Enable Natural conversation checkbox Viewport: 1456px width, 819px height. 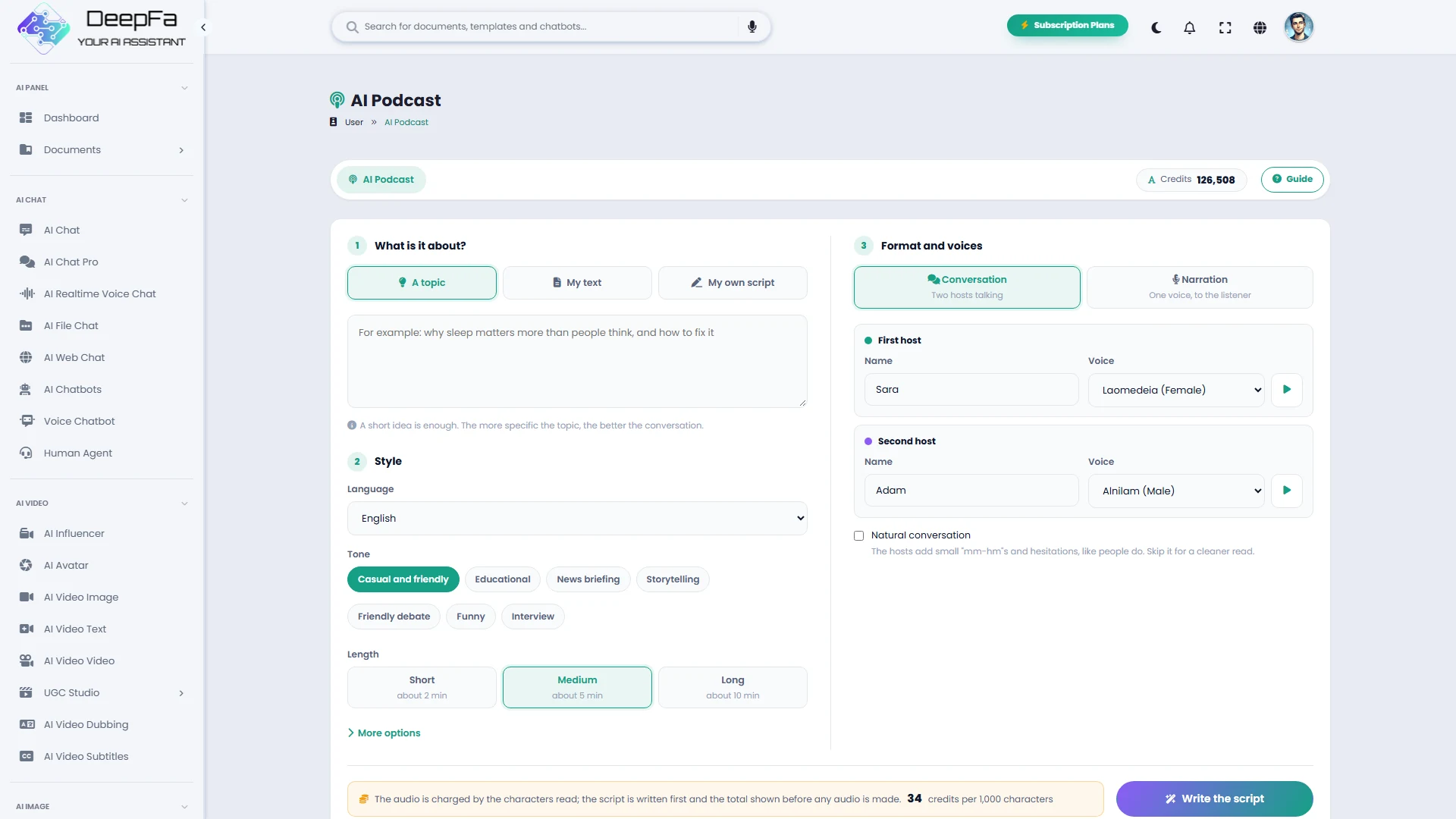click(858, 535)
